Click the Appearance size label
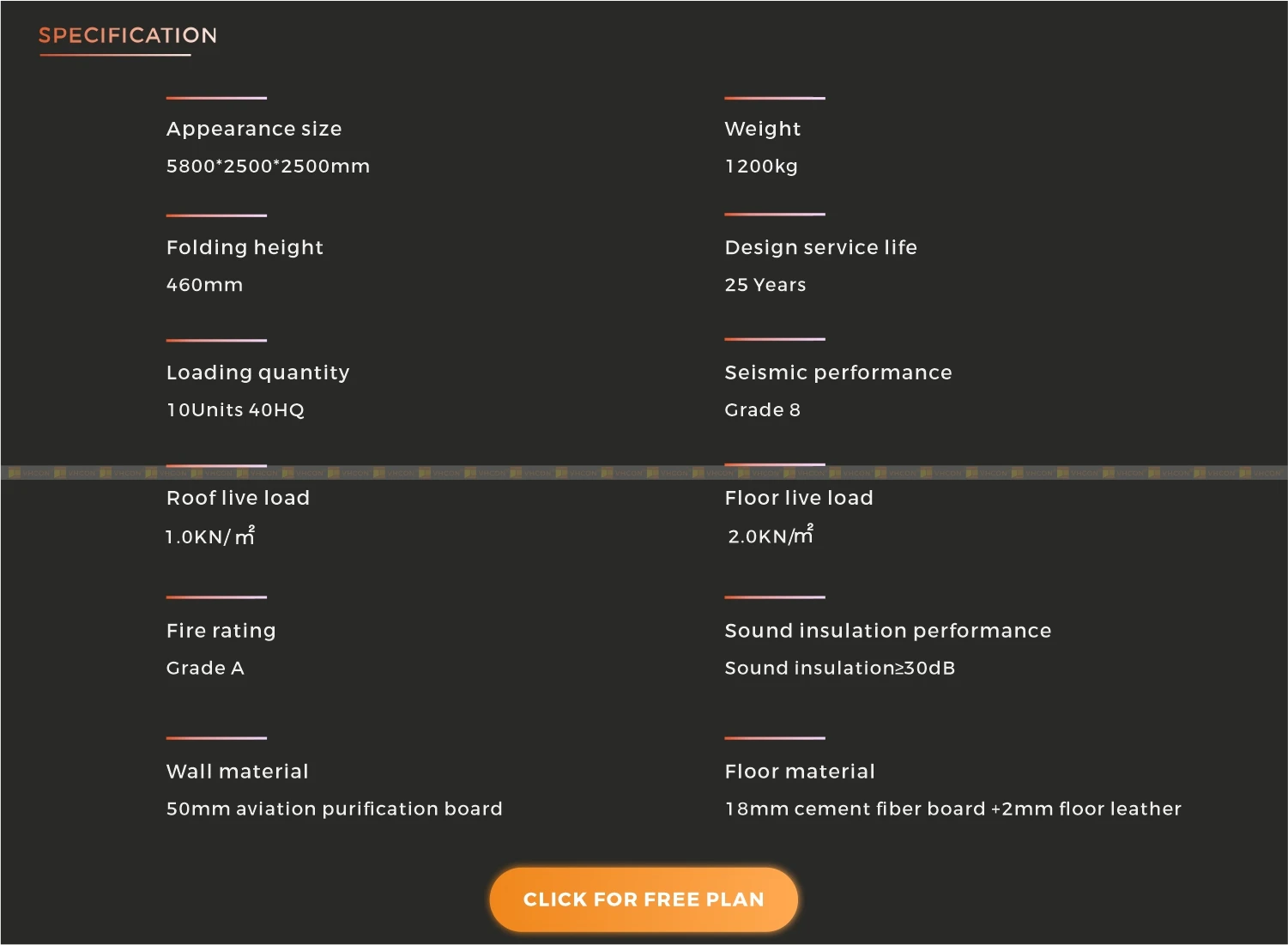 [x=254, y=129]
